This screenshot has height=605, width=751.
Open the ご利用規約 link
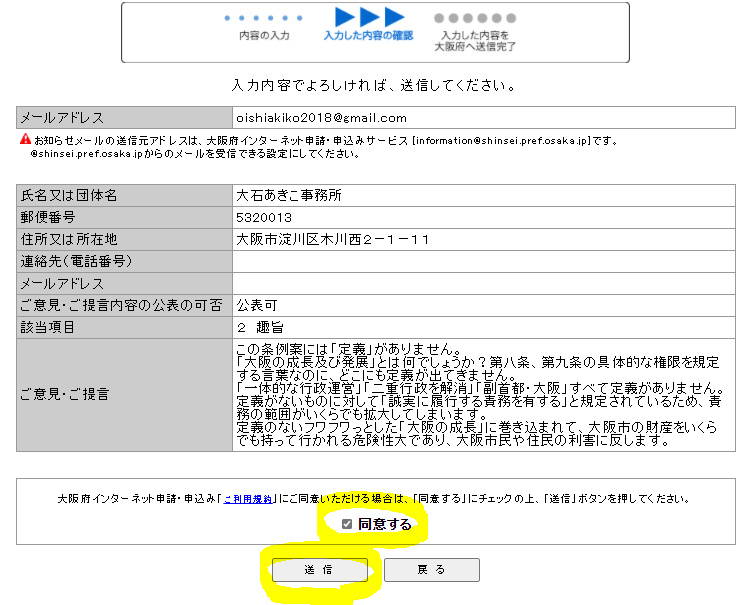click(x=247, y=498)
